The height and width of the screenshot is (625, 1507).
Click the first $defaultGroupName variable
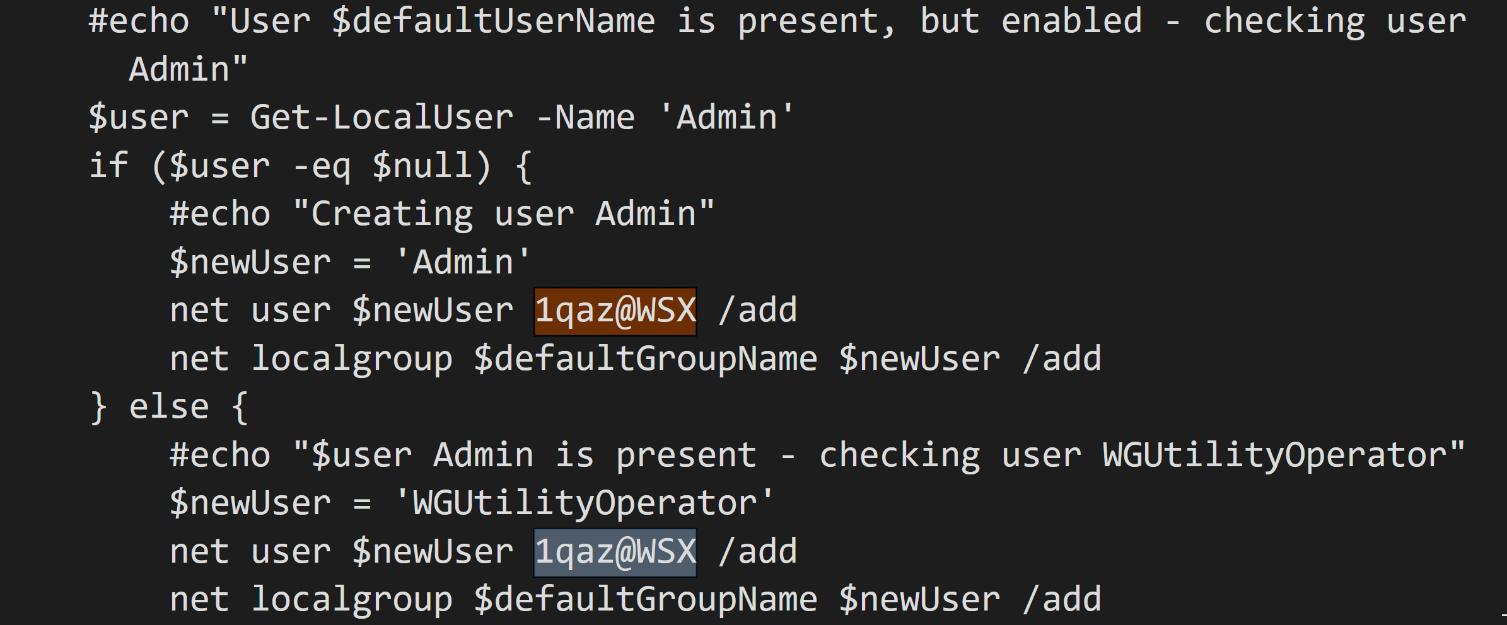(645, 359)
